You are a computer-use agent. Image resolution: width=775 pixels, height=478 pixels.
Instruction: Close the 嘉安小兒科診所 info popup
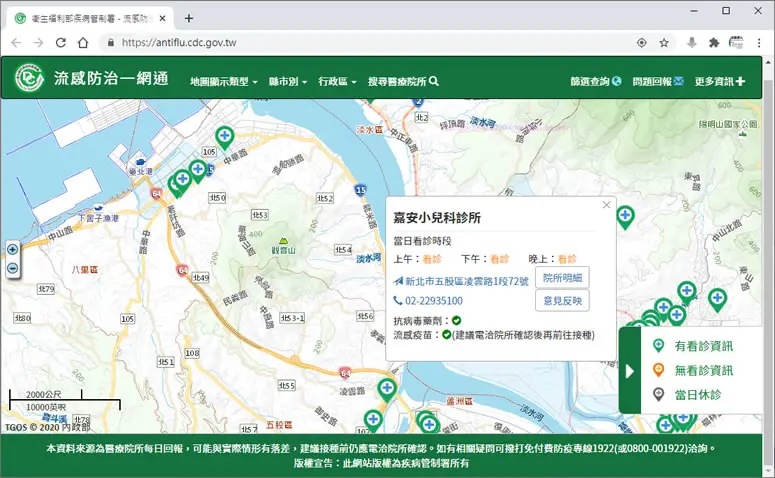click(x=606, y=205)
